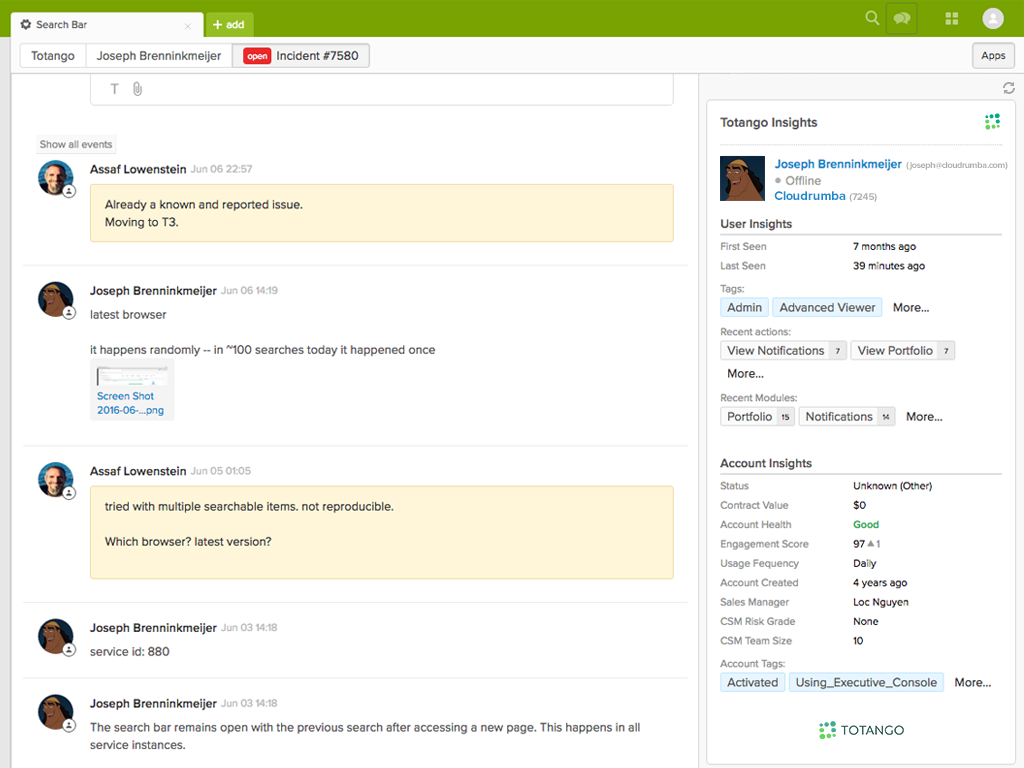Select the Incident #7580 tab
Screen dimensions: 1024x768
[301, 56]
